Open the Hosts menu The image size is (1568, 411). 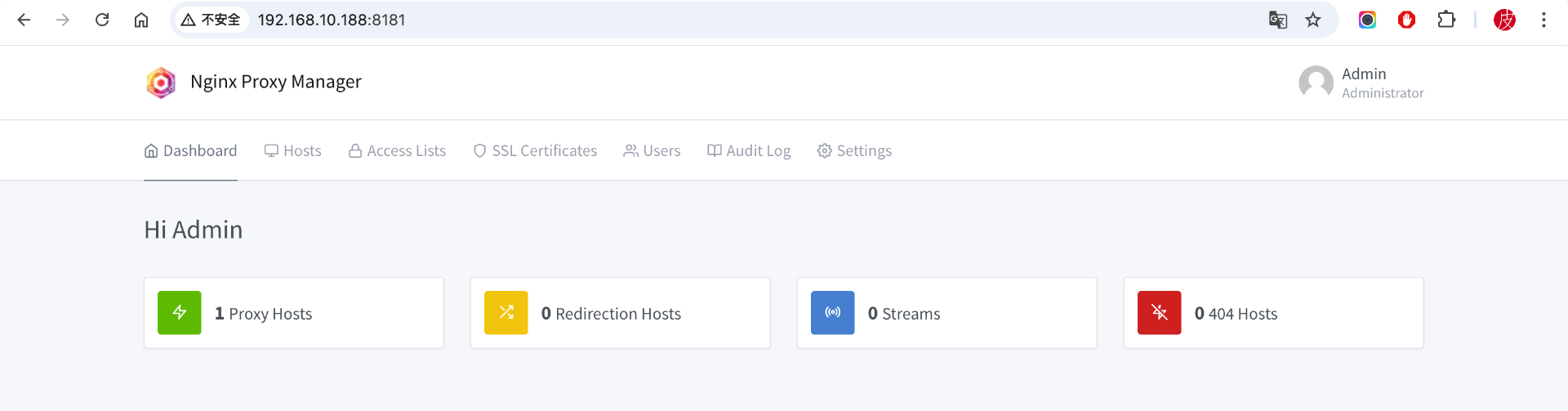(x=293, y=151)
